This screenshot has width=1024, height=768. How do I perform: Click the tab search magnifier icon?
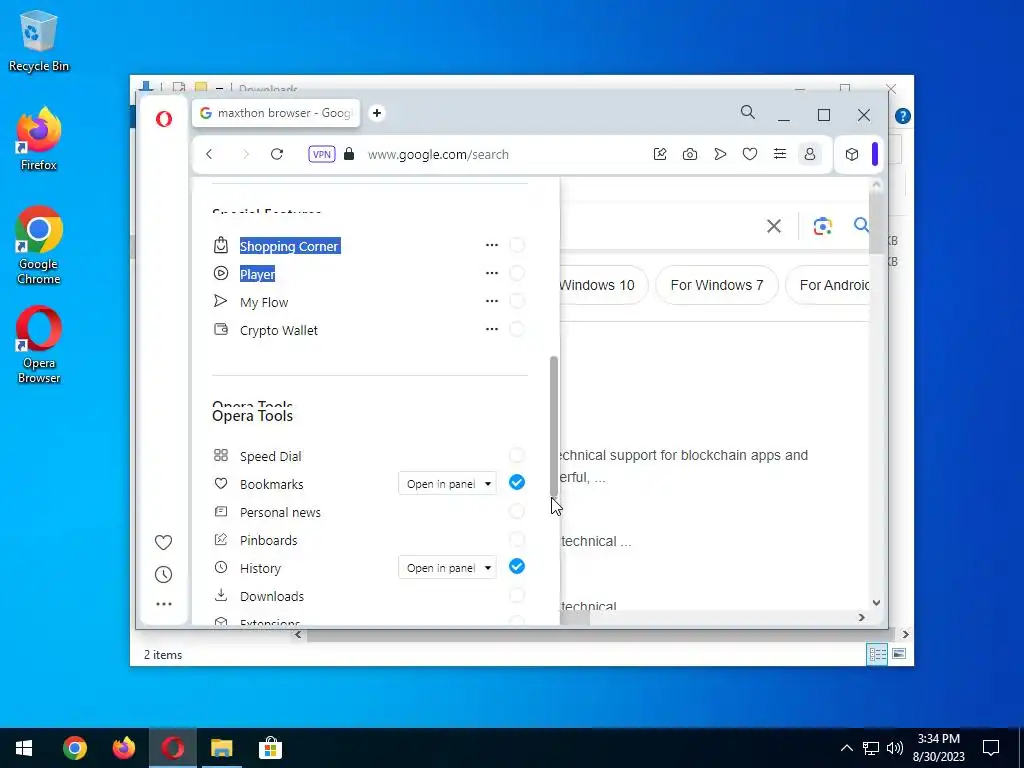pyautogui.click(x=748, y=112)
